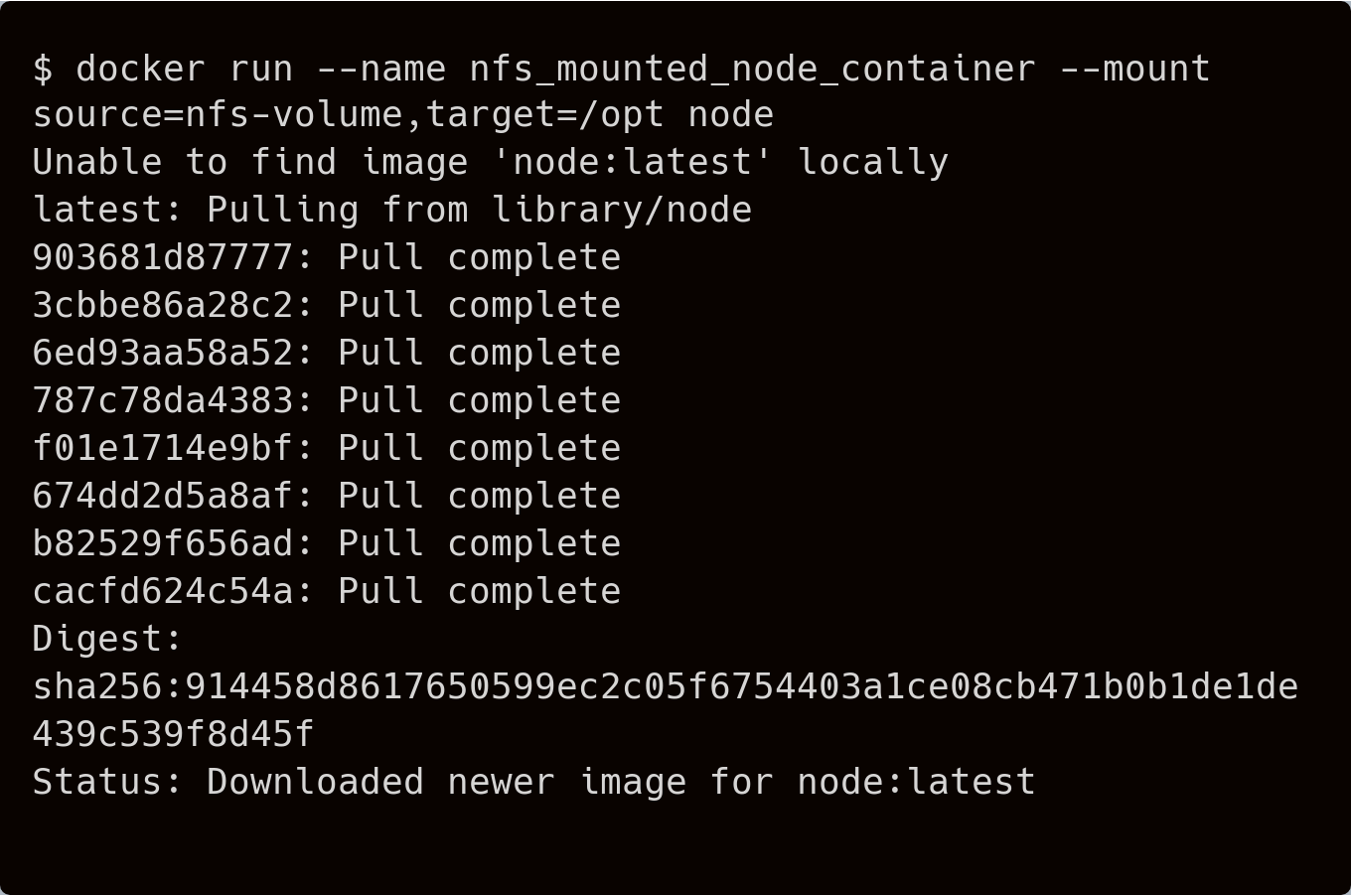Click the Digest: label
Image resolution: width=1351 pixels, height=896 pixels.
(x=108, y=639)
